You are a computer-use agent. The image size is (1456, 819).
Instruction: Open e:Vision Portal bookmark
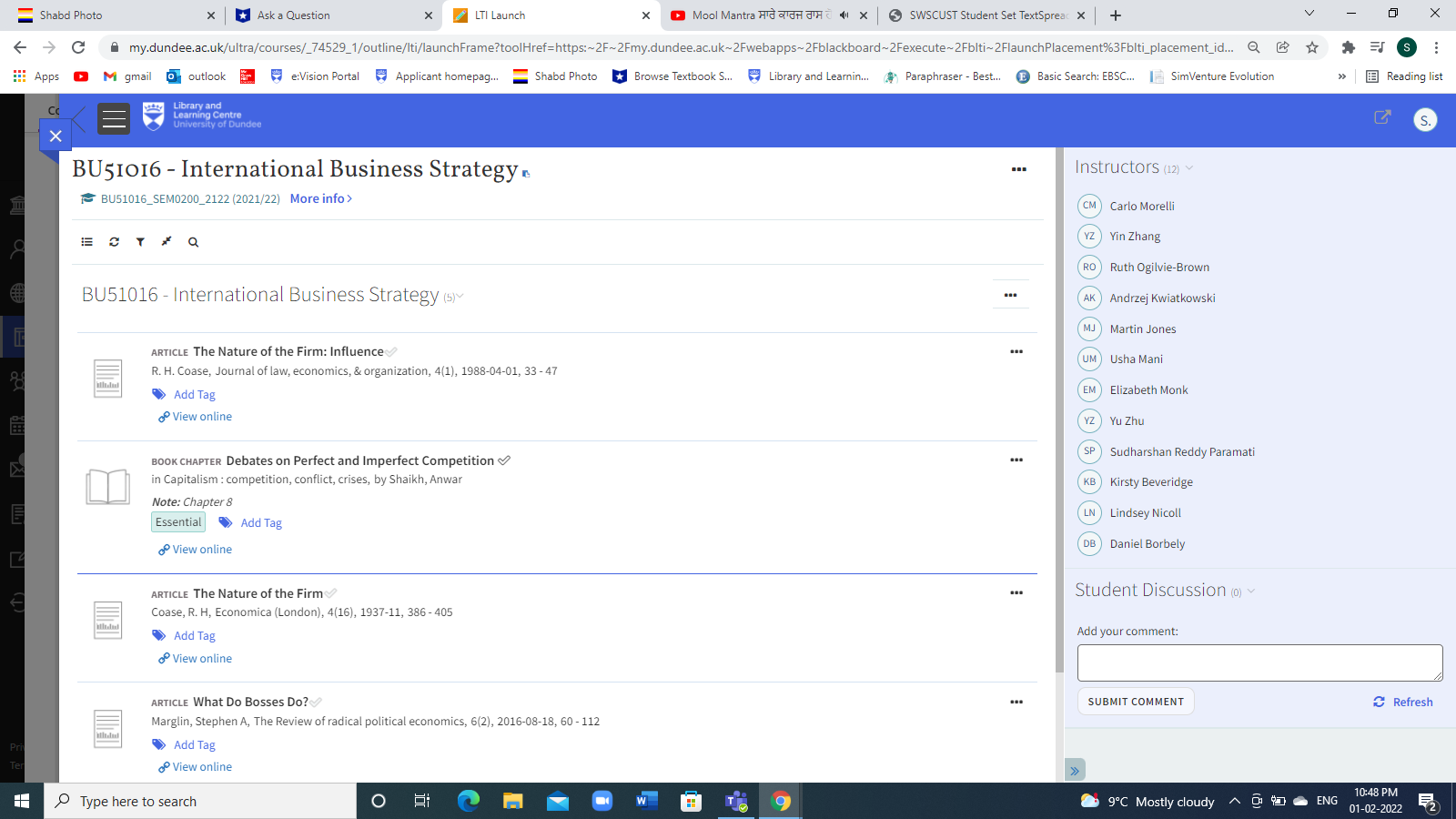coord(315,76)
